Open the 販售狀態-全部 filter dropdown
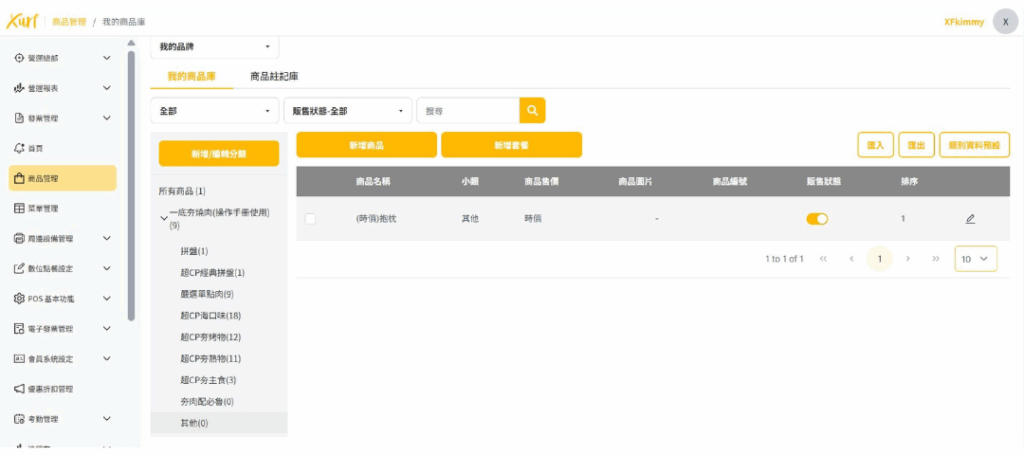The width and height of the screenshot is (1024, 455). 347,111
